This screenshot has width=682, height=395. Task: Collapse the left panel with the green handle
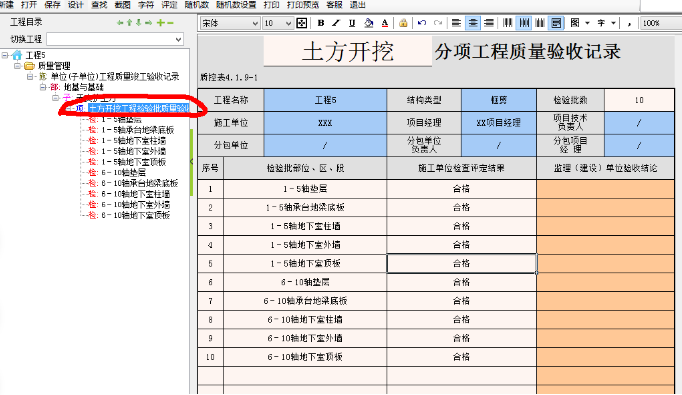(191, 161)
